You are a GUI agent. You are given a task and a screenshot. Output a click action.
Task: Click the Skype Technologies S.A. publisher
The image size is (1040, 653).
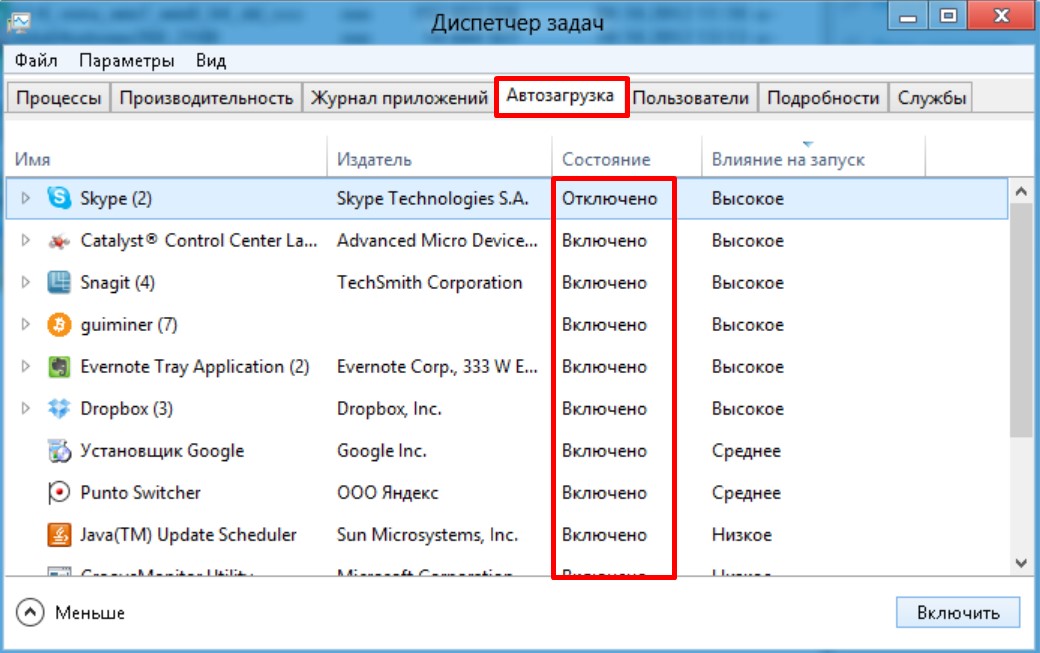[432, 198]
